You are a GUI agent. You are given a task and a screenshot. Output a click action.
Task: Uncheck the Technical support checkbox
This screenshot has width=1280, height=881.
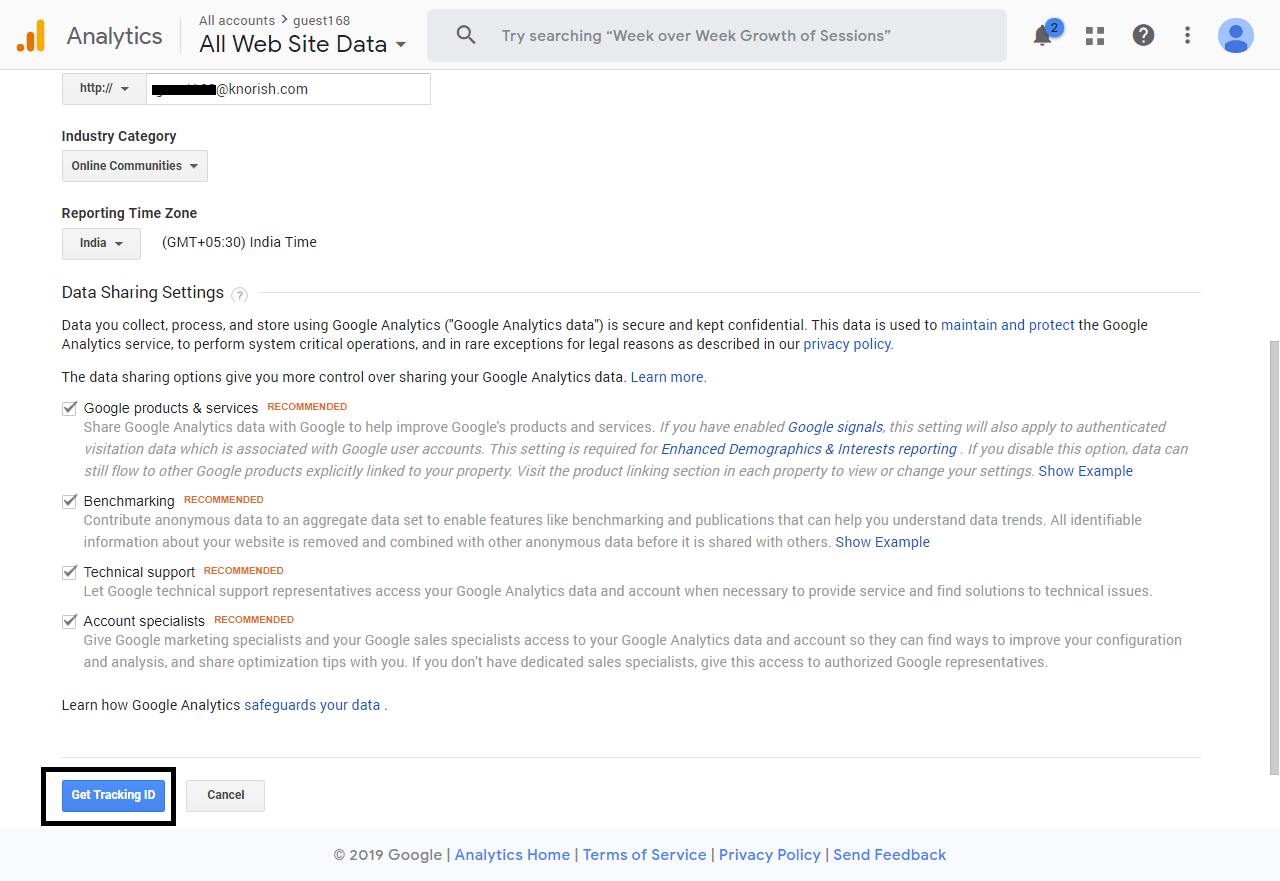click(70, 572)
